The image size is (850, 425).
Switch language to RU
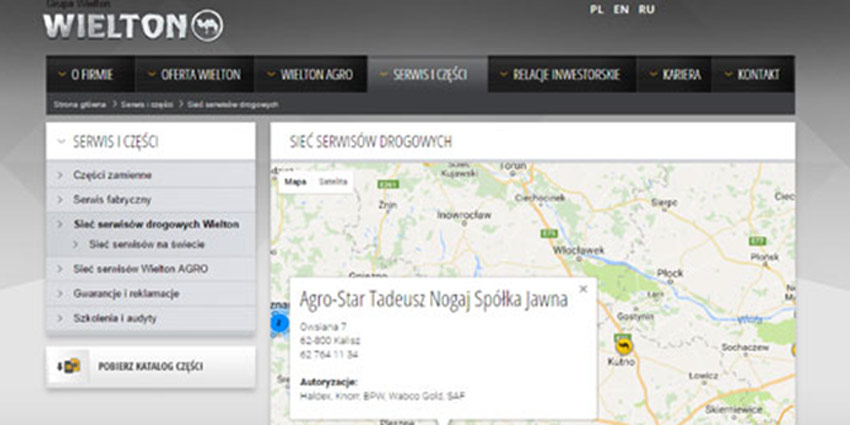pos(646,10)
